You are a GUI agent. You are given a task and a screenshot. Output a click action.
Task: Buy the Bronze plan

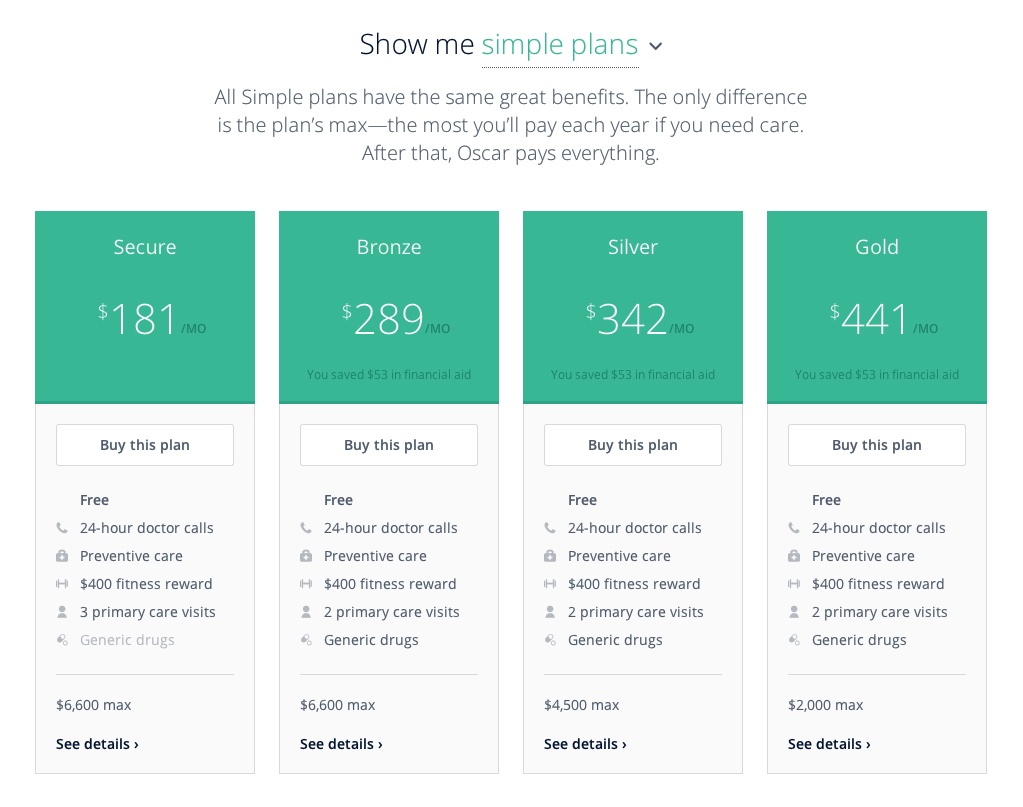(389, 445)
